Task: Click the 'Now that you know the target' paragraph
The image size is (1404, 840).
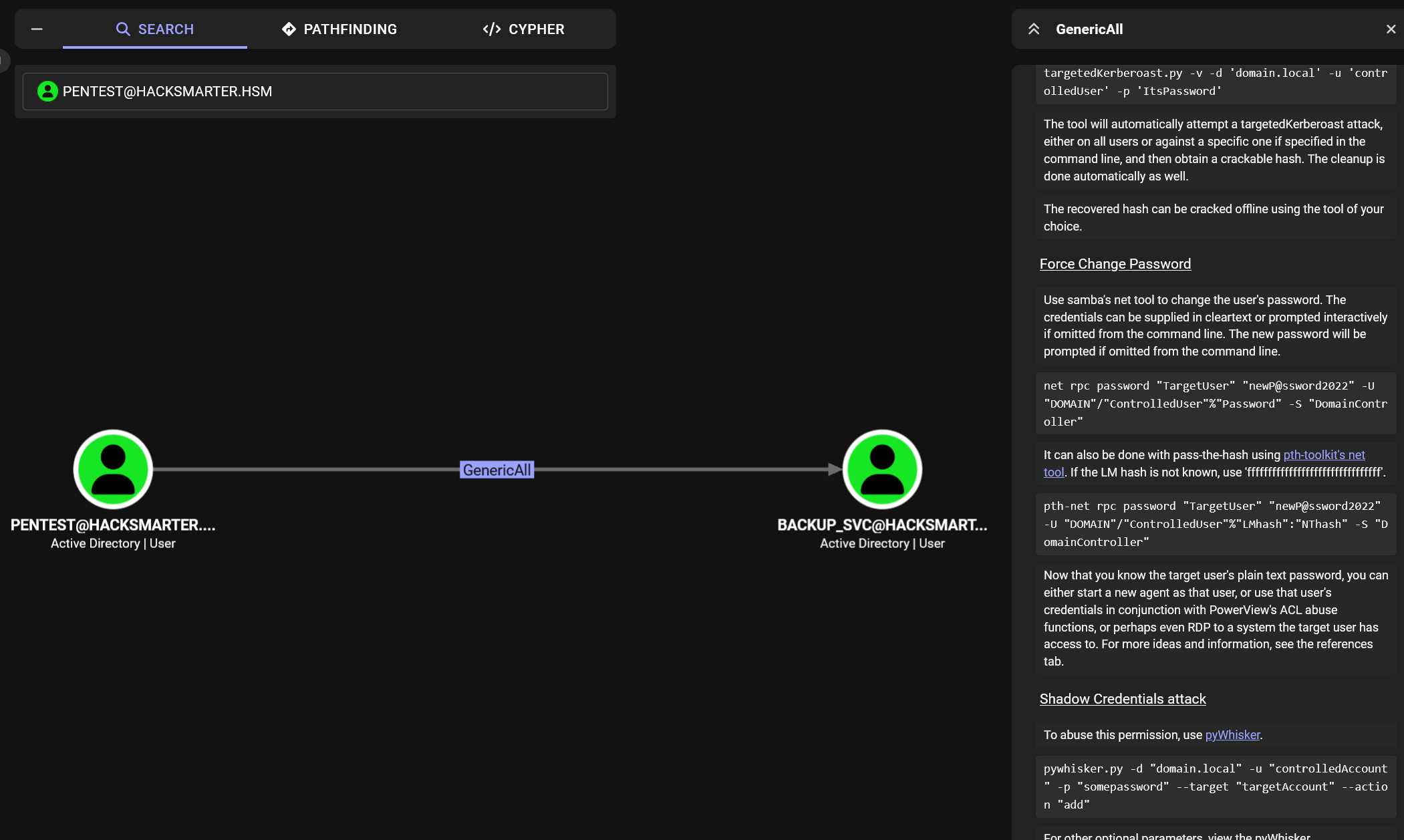Action: click(1216, 618)
